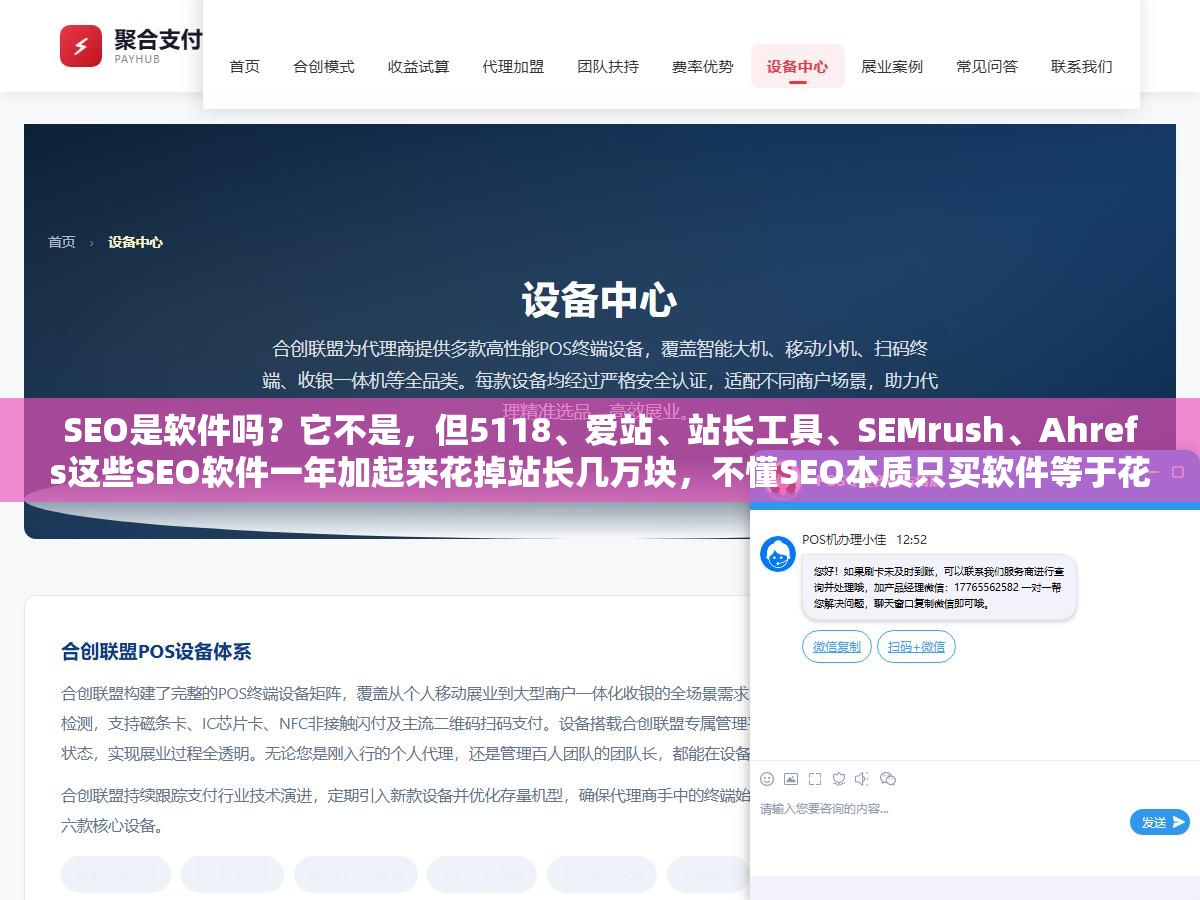The image size is (1200, 900).
Task: Open 费率优势 menu item
Action: (703, 67)
